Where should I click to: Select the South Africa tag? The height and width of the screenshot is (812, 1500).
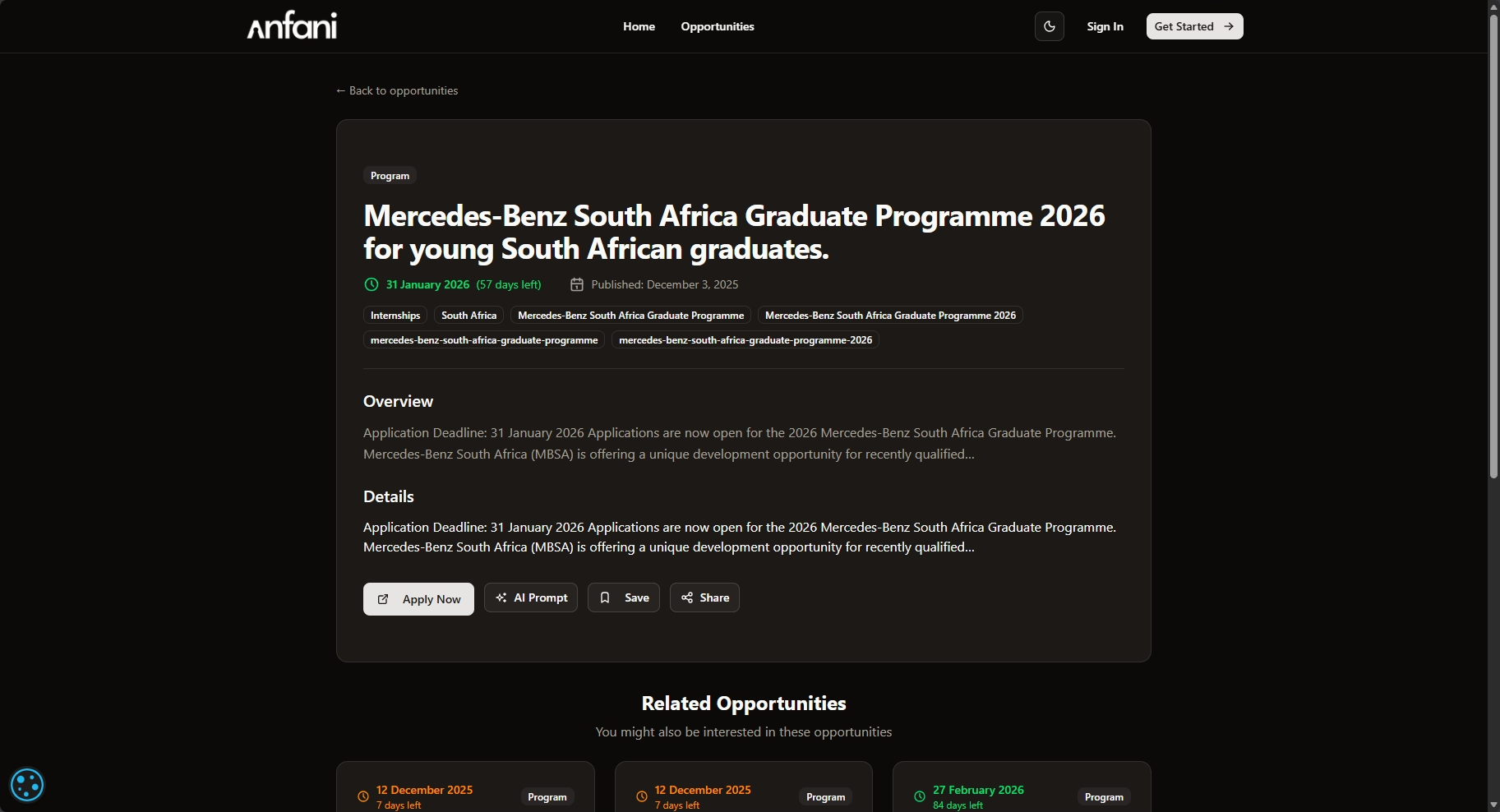click(x=468, y=316)
